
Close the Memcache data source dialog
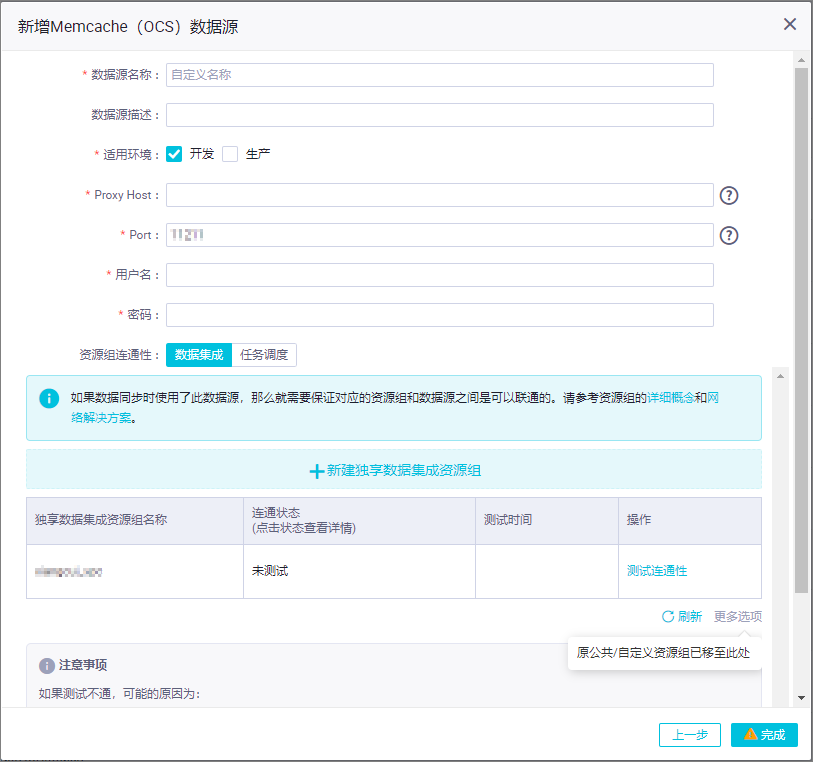(x=789, y=24)
